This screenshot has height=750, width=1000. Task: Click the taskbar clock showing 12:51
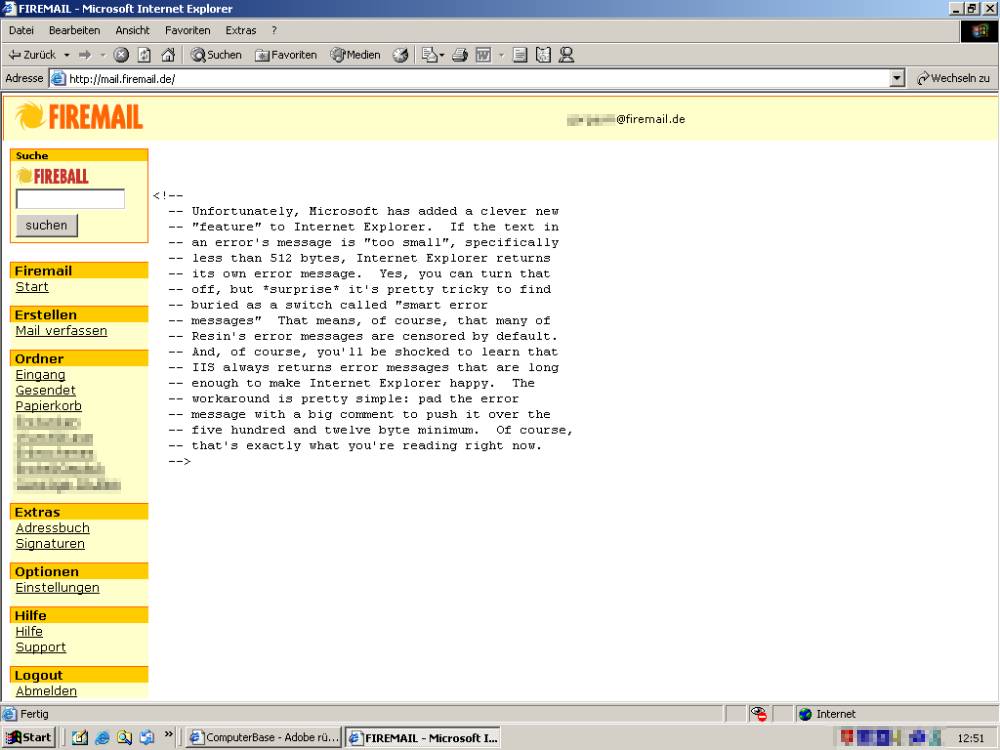coord(971,738)
